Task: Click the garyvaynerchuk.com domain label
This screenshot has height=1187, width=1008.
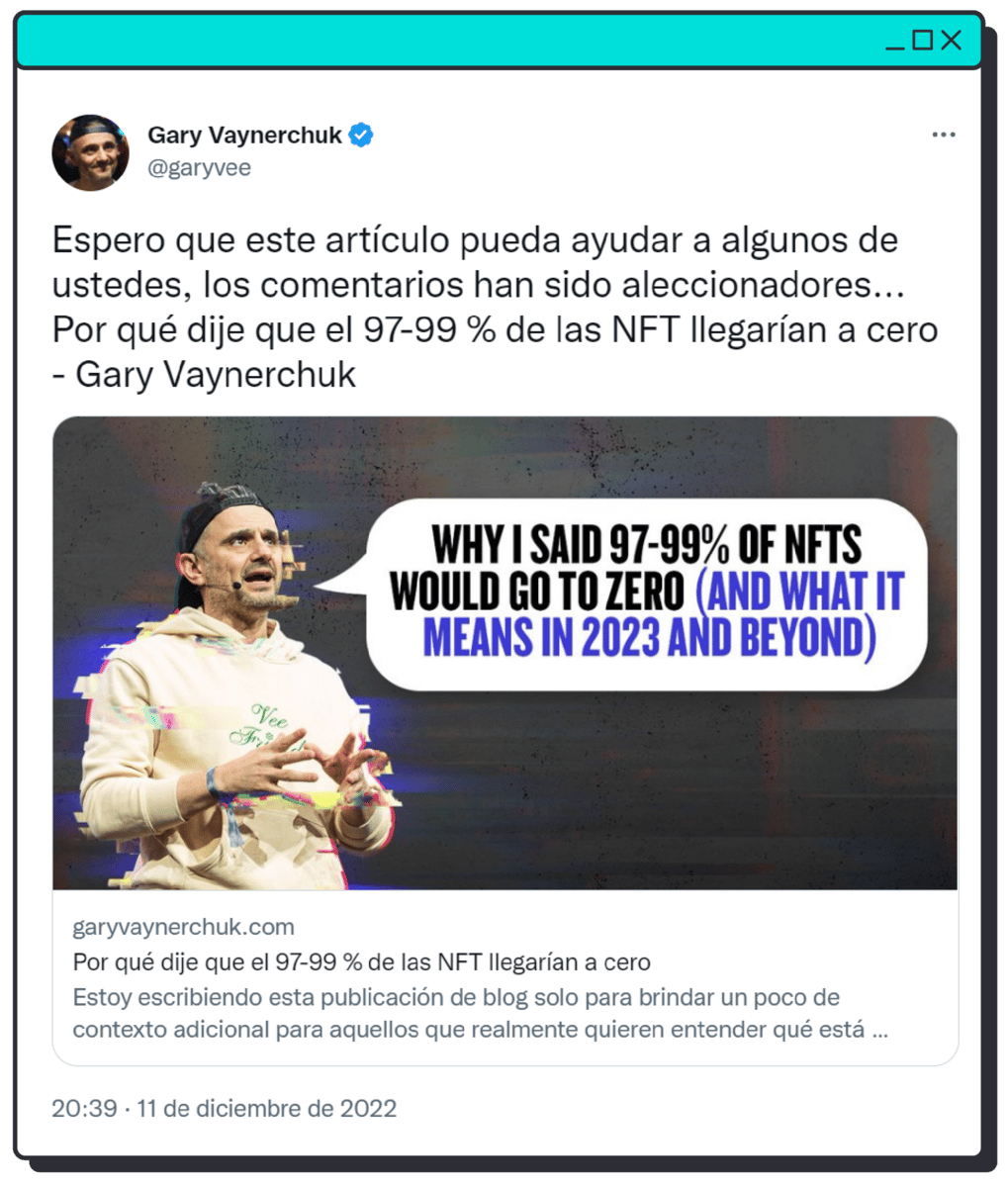Action: 184,927
